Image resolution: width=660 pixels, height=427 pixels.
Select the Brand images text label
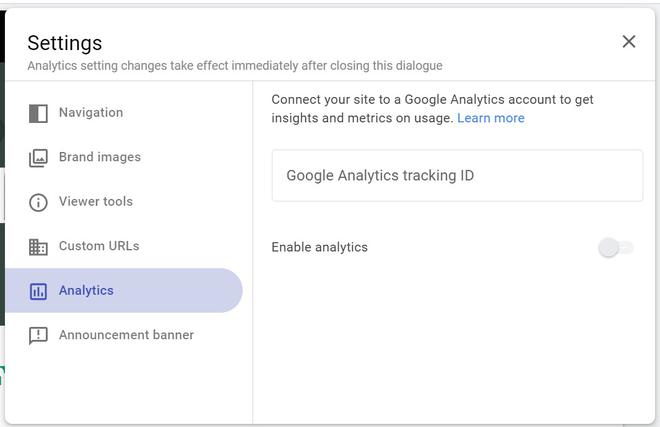(100, 157)
